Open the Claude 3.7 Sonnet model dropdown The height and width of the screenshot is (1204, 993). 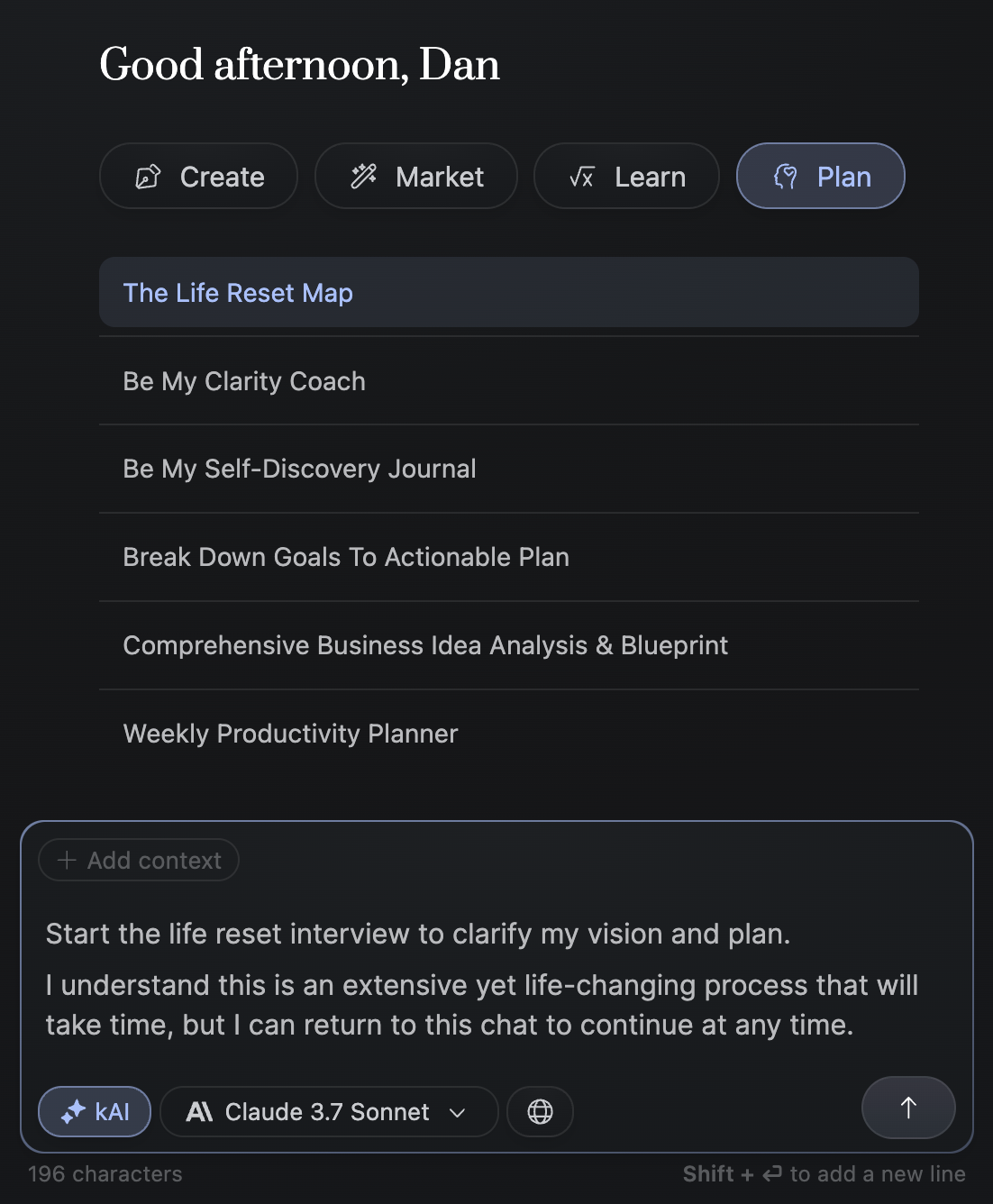pos(329,1112)
